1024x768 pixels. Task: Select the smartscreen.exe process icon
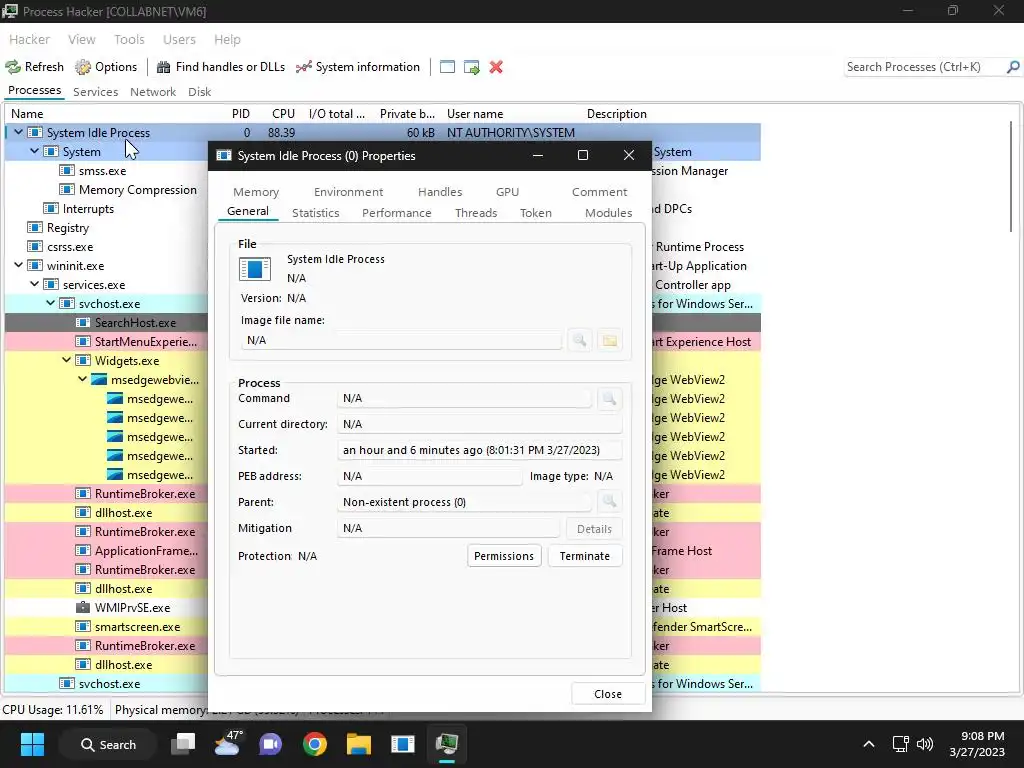tap(82, 626)
